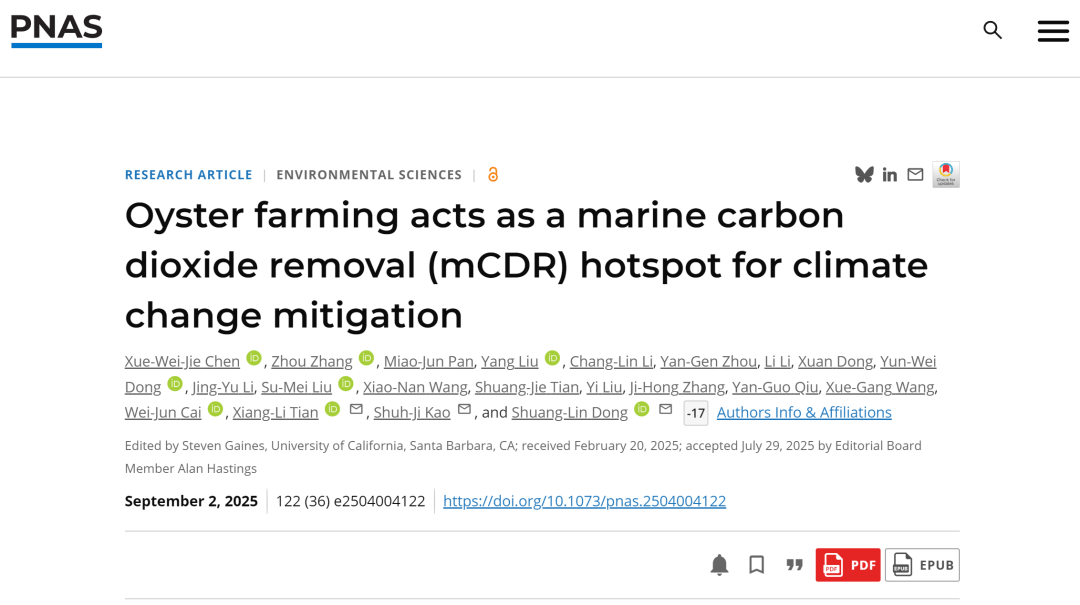Open the cite quotation marks icon

(x=794, y=565)
